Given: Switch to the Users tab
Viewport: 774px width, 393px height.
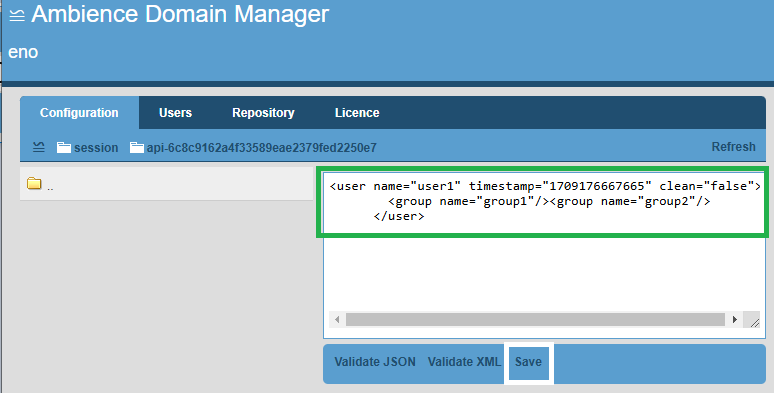Looking at the screenshot, I should pos(175,113).
